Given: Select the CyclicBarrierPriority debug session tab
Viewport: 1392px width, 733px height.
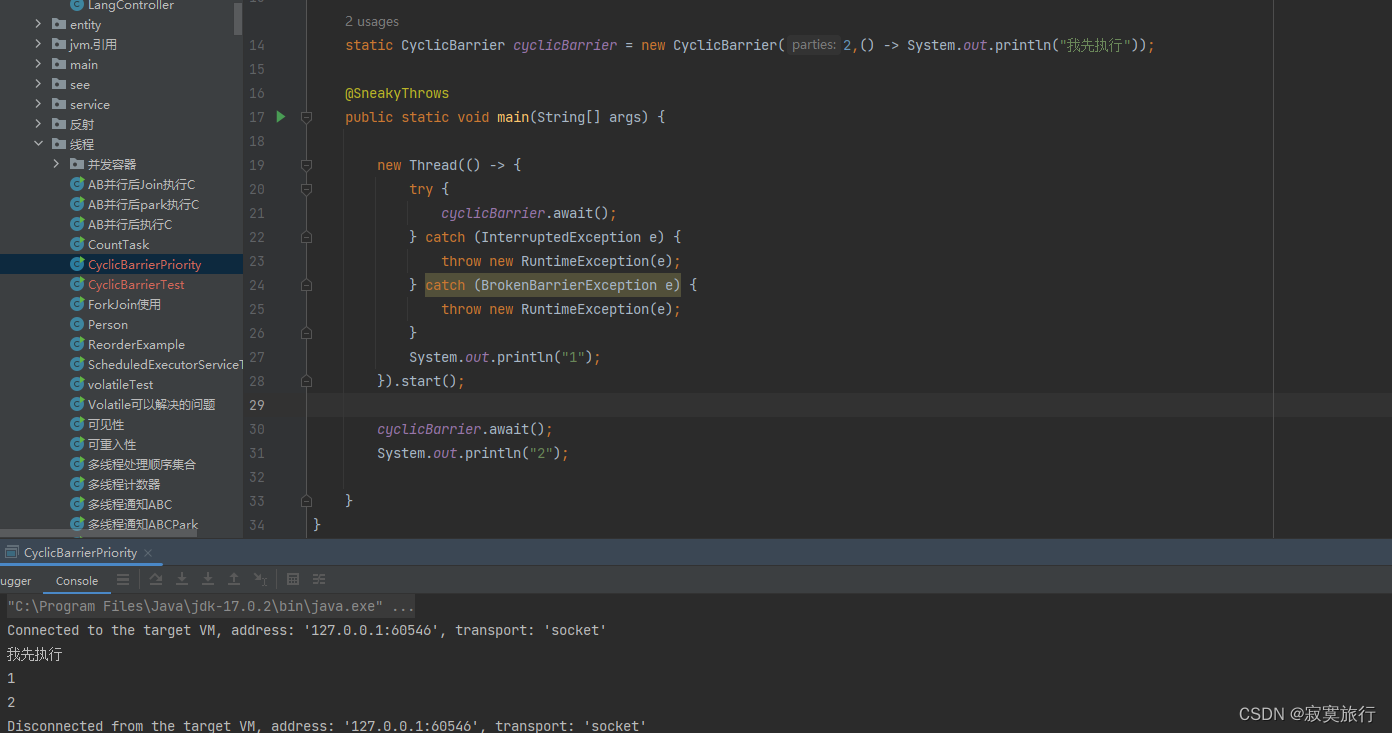Looking at the screenshot, I should (80, 552).
